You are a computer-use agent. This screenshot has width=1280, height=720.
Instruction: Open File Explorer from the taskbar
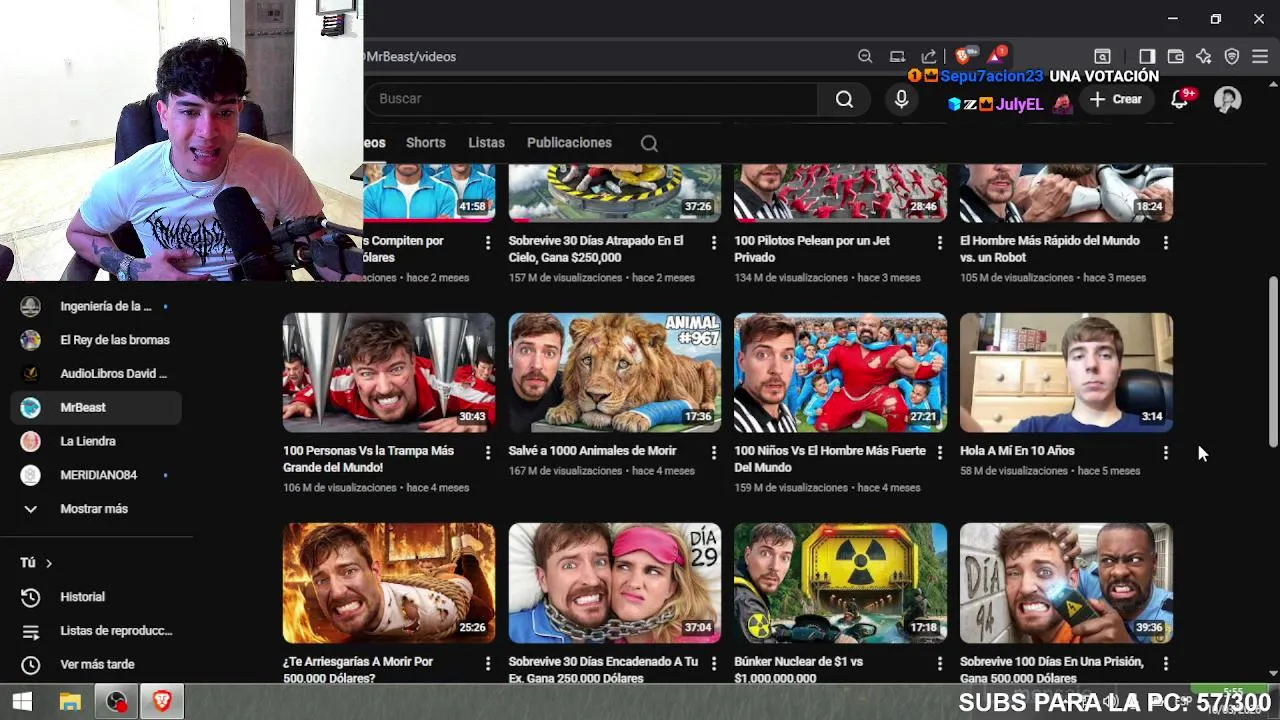69,702
